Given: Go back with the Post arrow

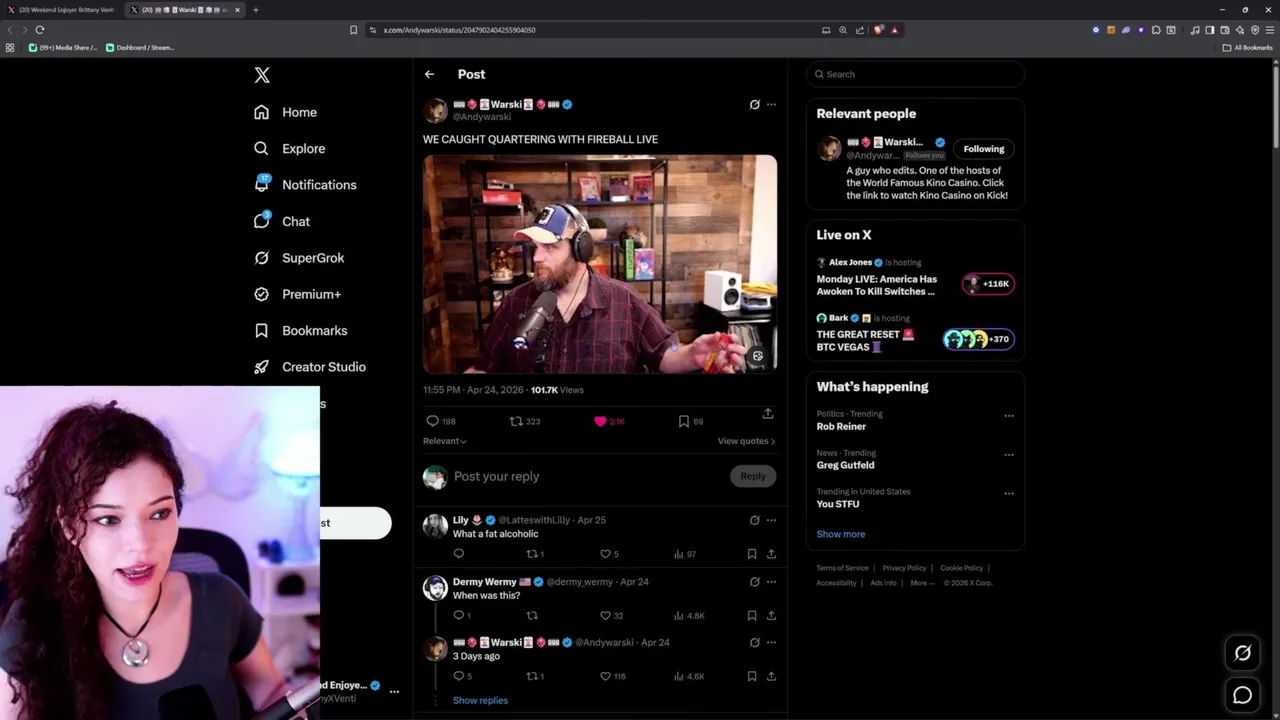Looking at the screenshot, I should [429, 74].
